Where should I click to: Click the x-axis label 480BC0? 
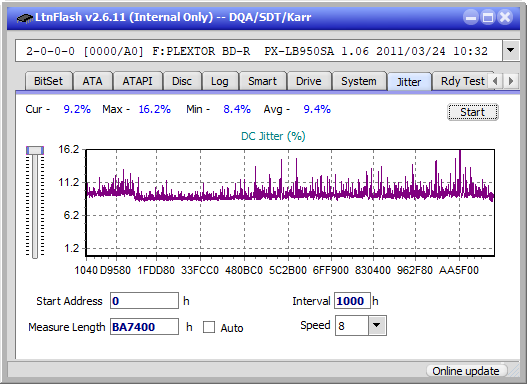click(244, 270)
